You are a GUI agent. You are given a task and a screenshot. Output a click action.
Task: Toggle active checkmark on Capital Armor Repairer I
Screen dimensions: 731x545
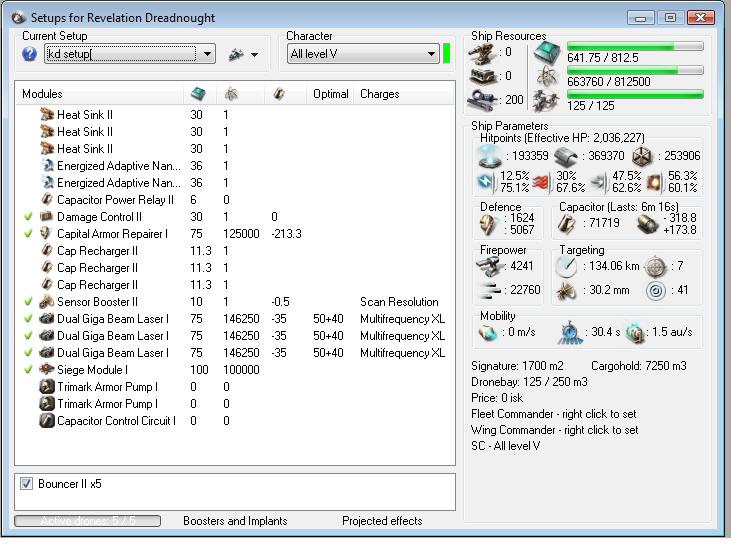coord(28,234)
